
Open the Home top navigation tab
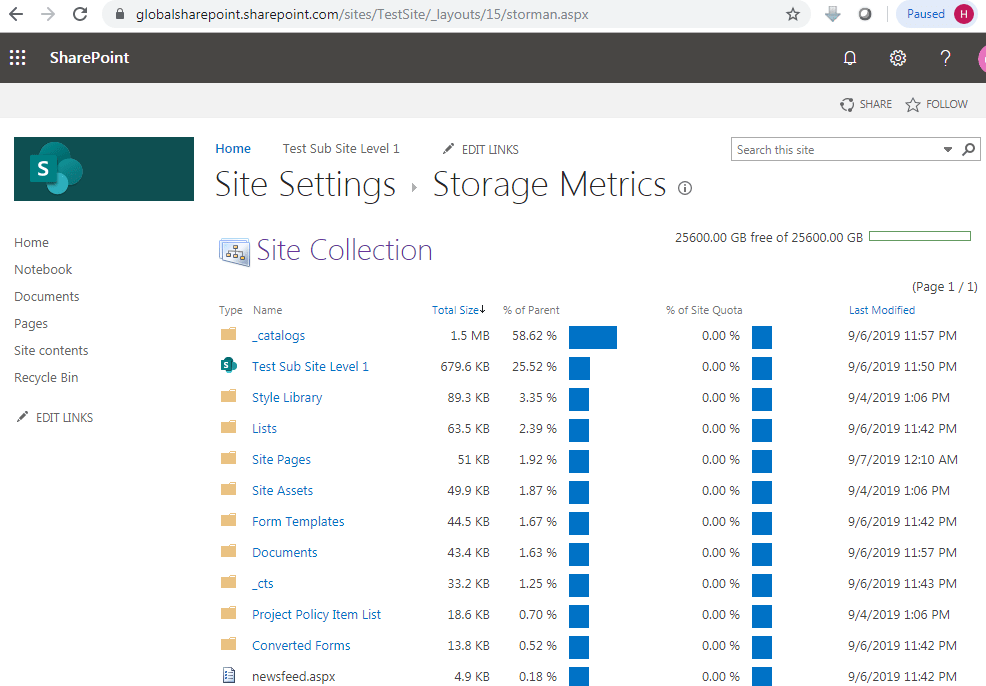click(x=233, y=149)
